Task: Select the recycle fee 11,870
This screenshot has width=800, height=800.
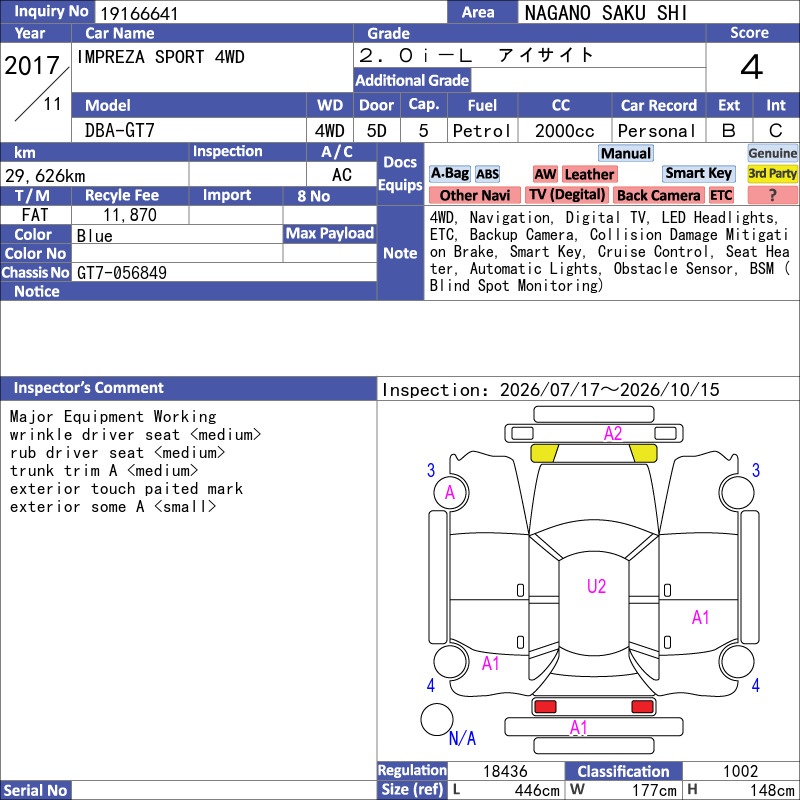Action: tap(130, 215)
